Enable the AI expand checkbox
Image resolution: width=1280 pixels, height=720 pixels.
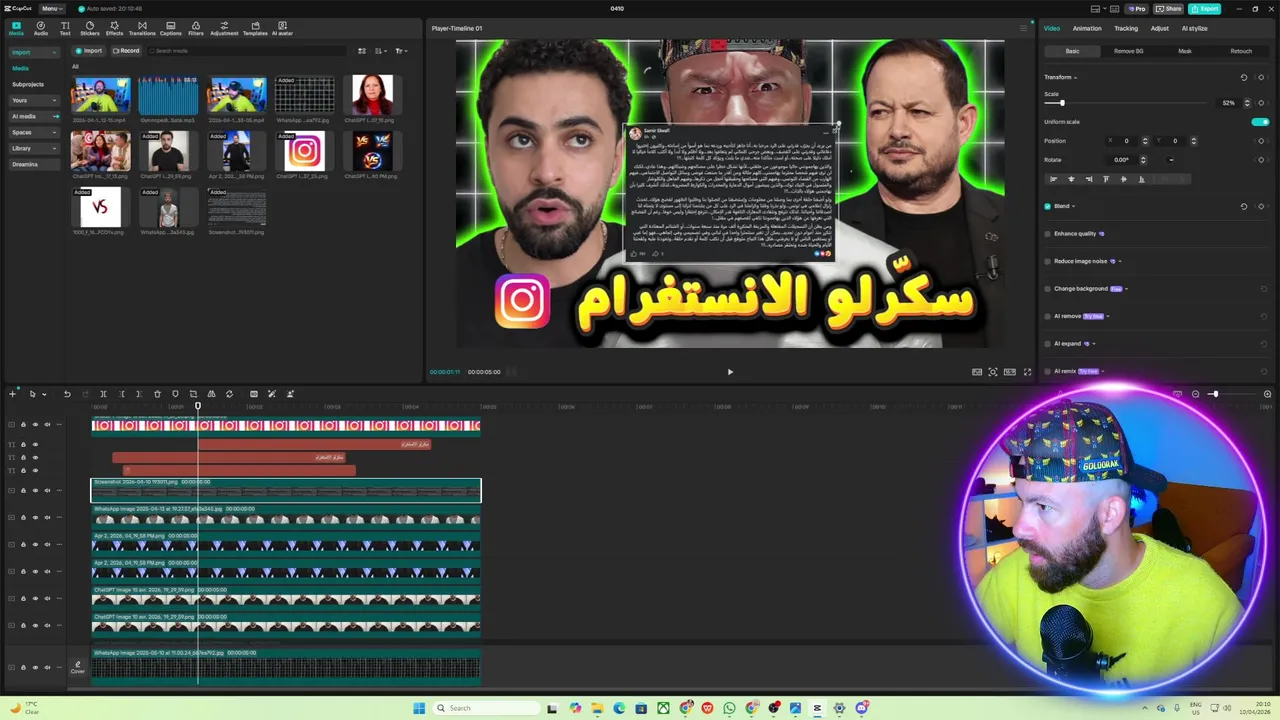(1048, 343)
